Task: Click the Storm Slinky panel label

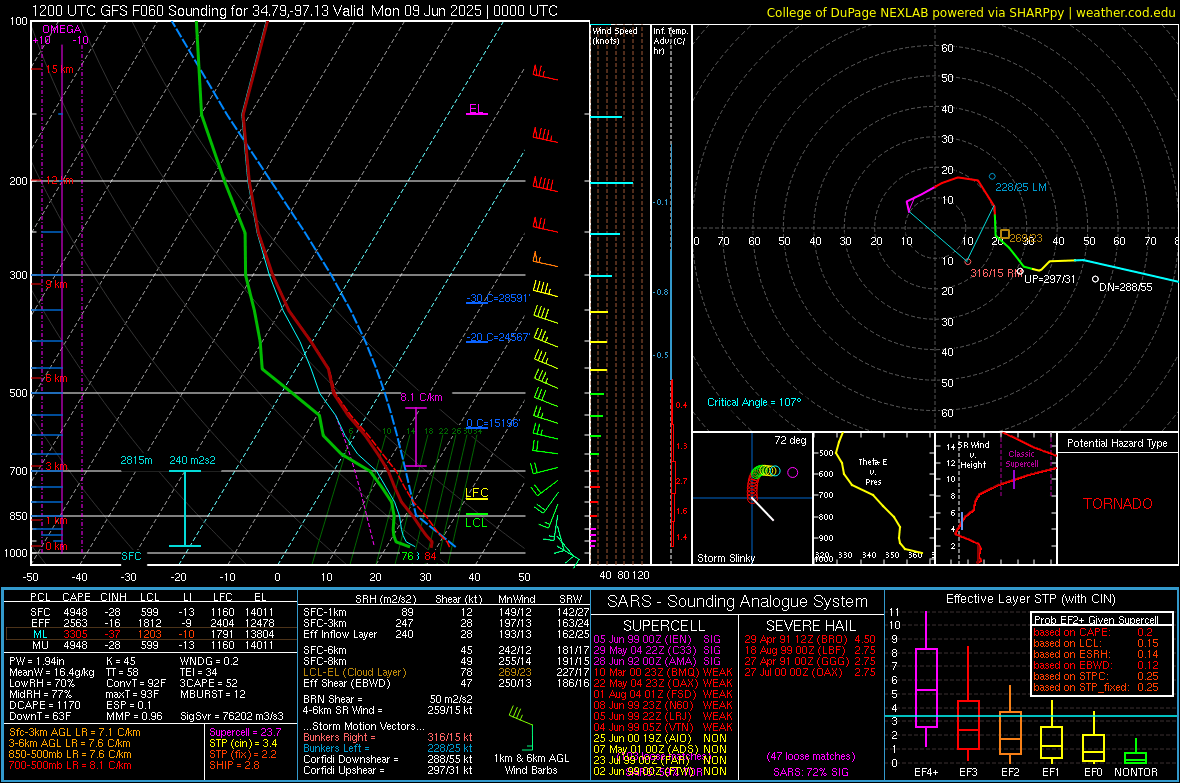Action: click(725, 558)
